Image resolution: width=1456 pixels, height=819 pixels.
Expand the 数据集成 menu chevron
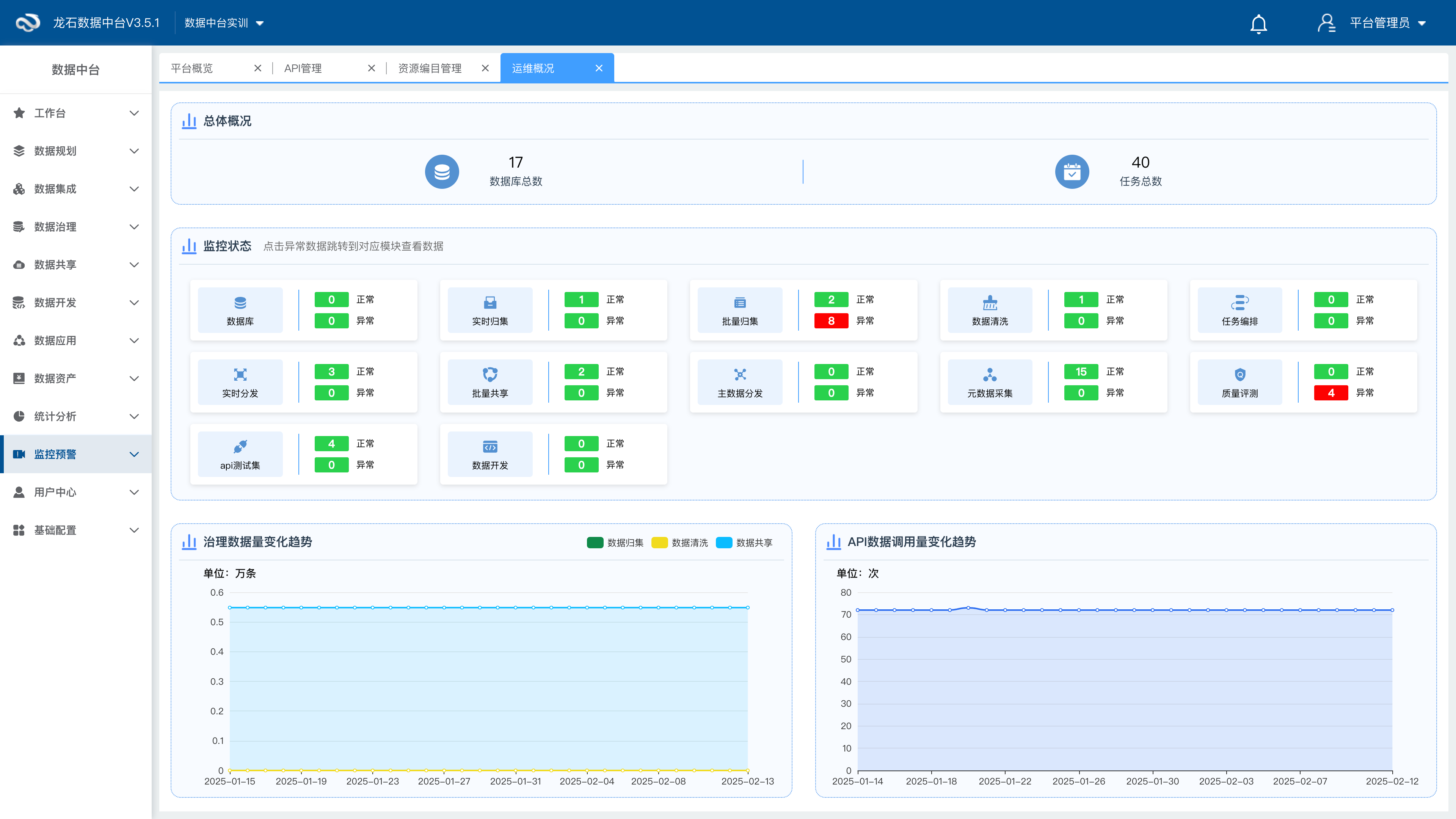(134, 189)
